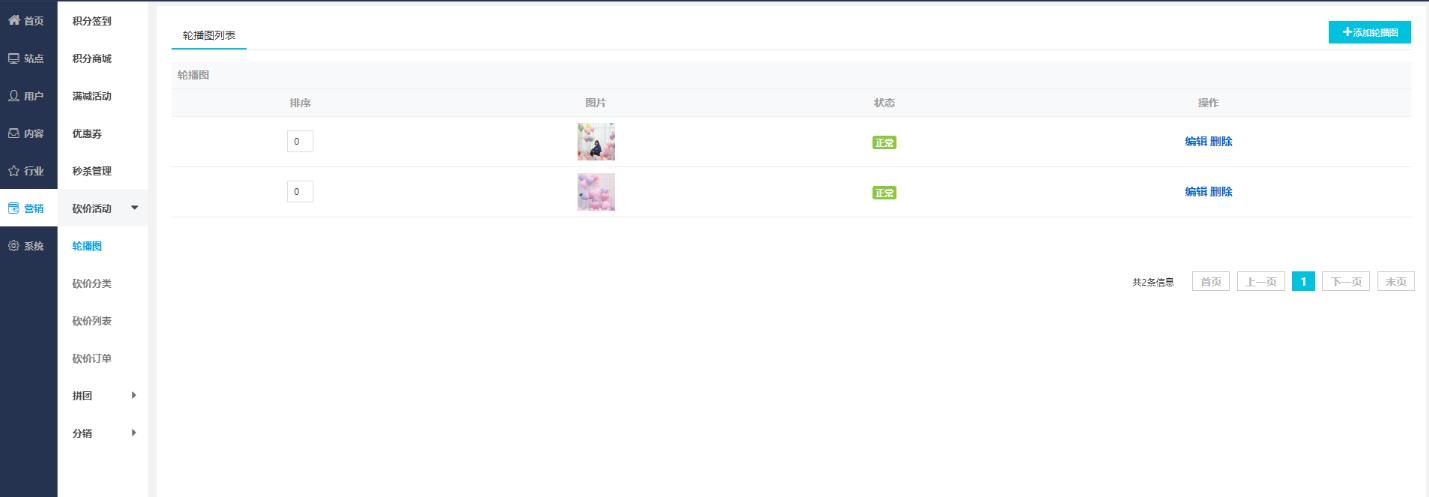Open the 首页 home icon in sidebar
Image resolution: width=1429 pixels, height=497 pixels.
coord(14,21)
